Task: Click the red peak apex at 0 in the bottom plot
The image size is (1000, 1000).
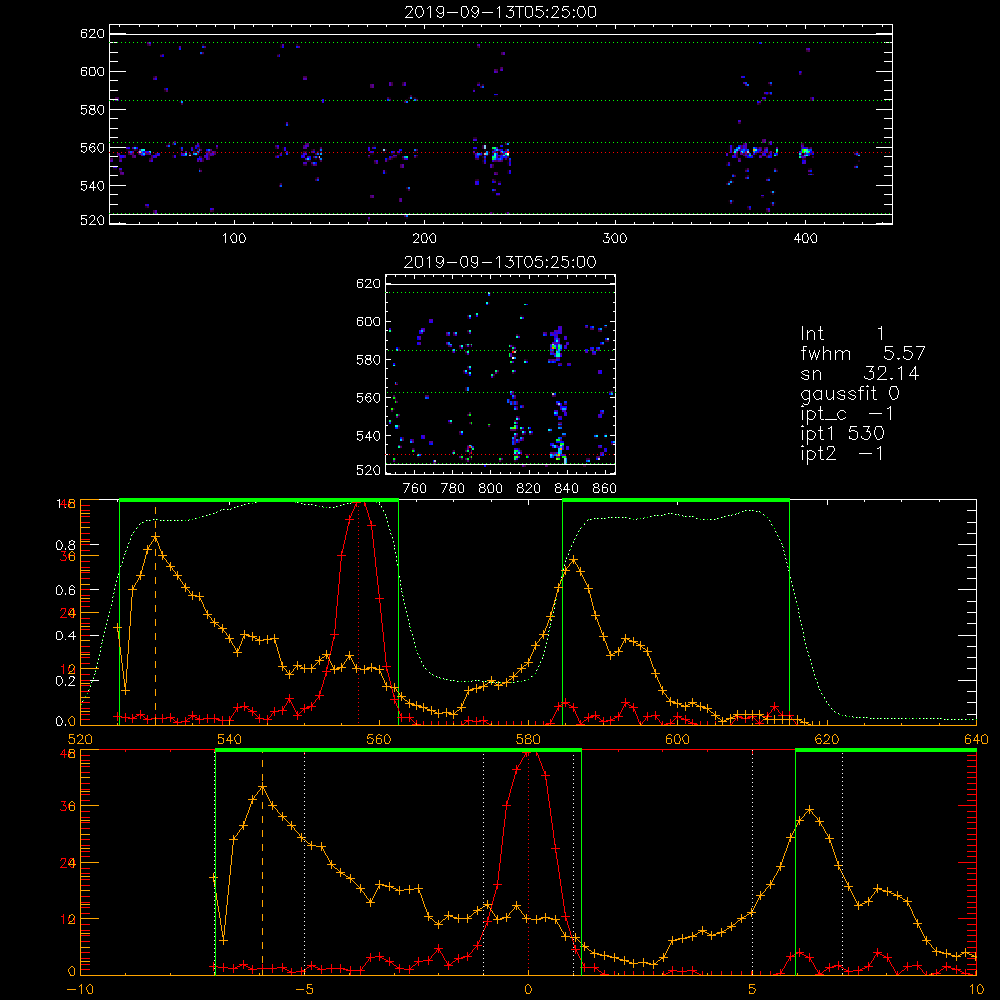Action: pyautogui.click(x=529, y=753)
